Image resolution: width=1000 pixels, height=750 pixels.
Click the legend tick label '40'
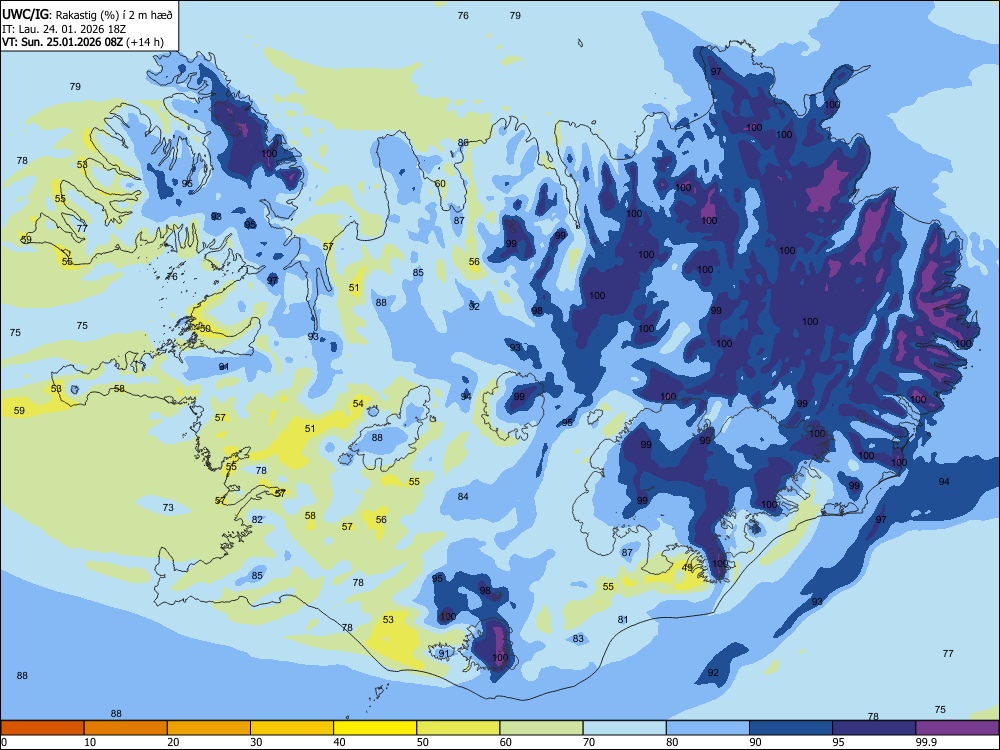pyautogui.click(x=340, y=742)
